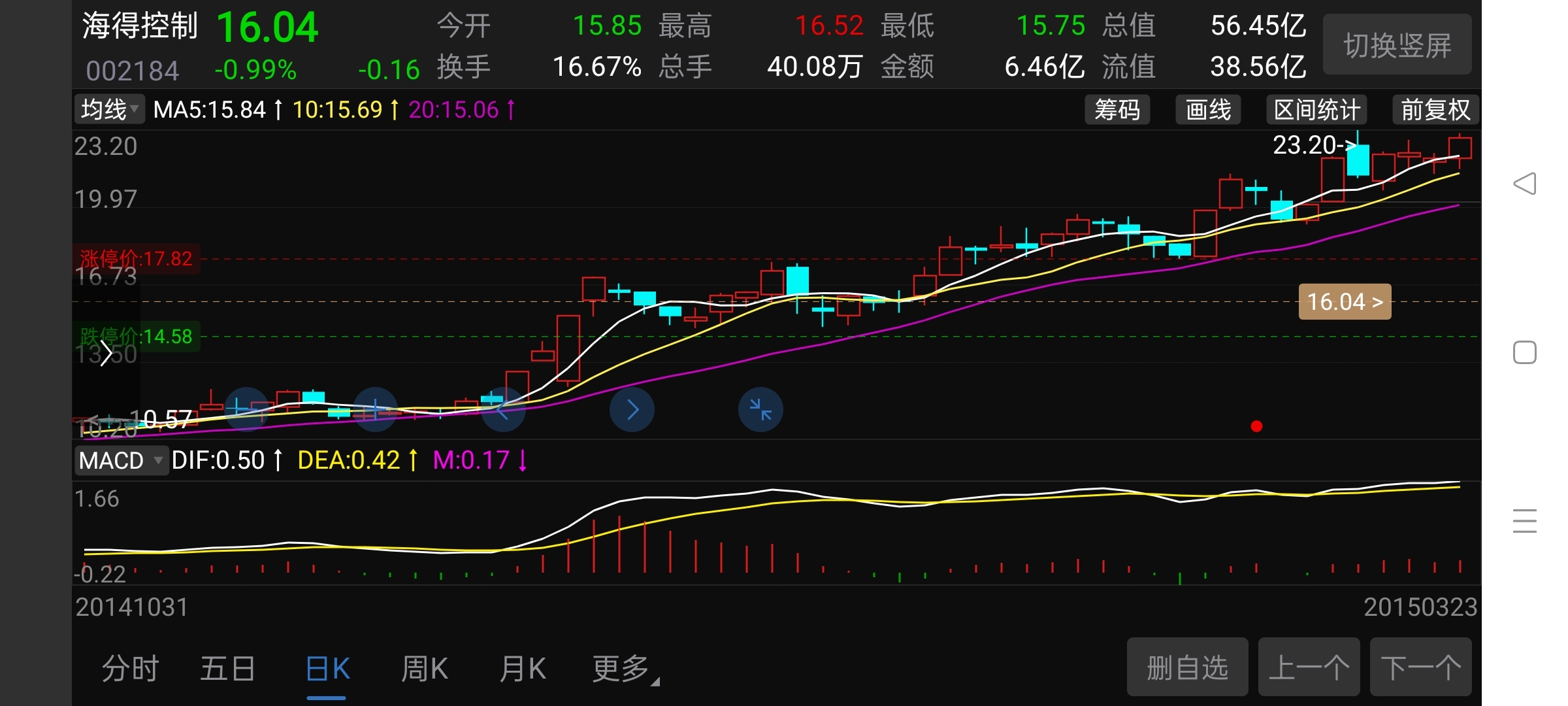Open the MACD indicator dropdown
Viewport: 1568px width, 706px height.
pos(121,460)
